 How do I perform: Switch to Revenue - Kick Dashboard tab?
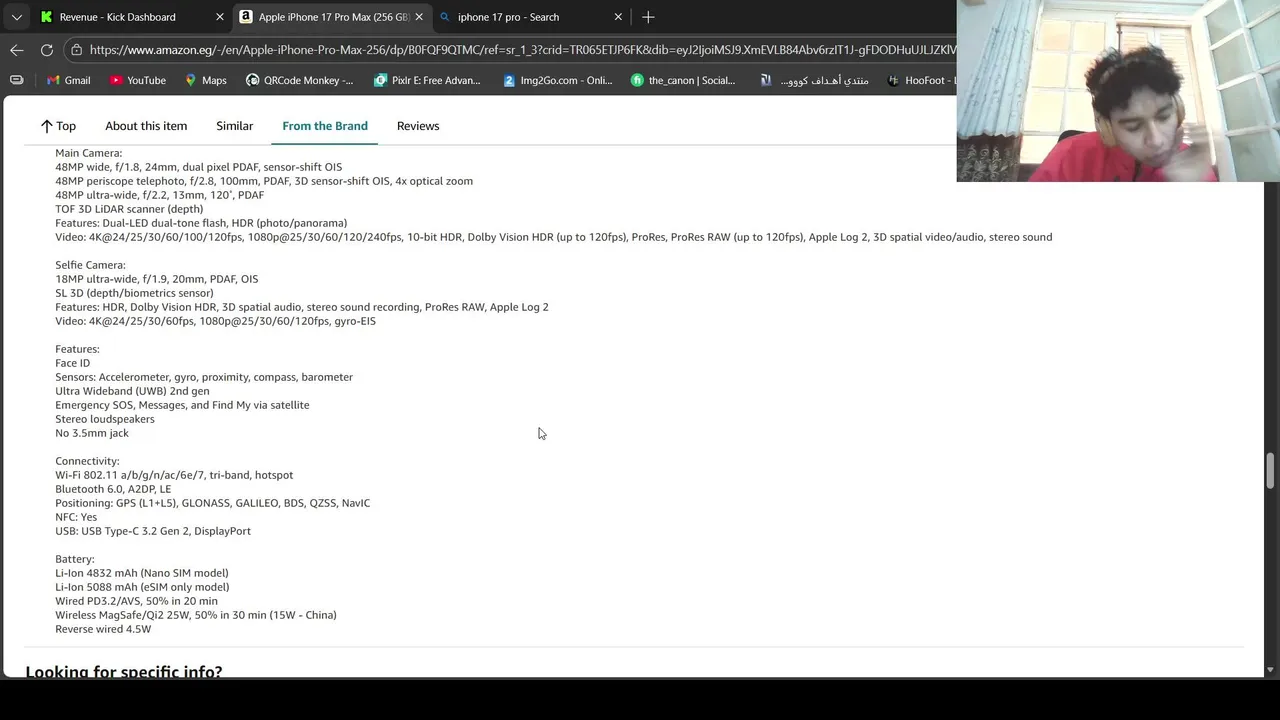coord(130,17)
